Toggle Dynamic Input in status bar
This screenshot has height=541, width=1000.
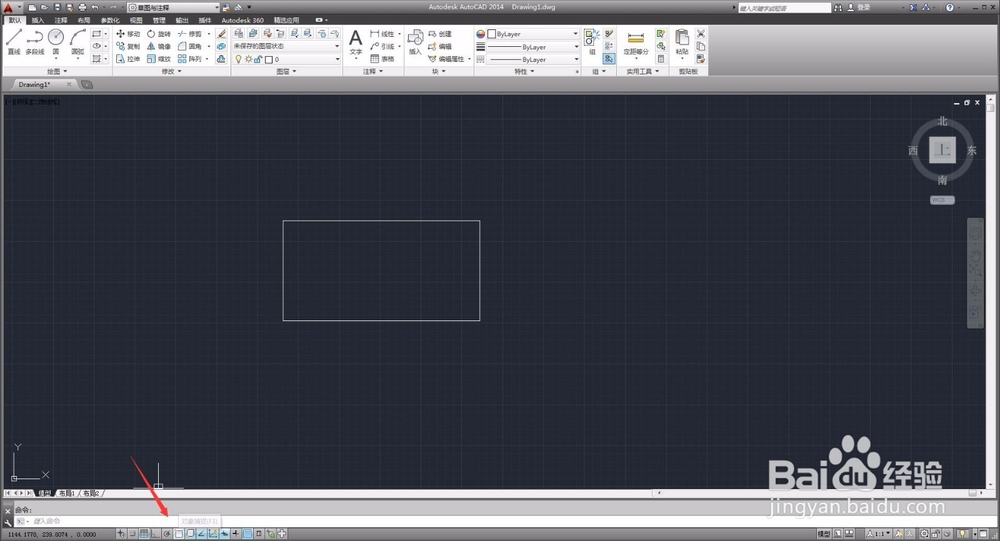pos(224,534)
